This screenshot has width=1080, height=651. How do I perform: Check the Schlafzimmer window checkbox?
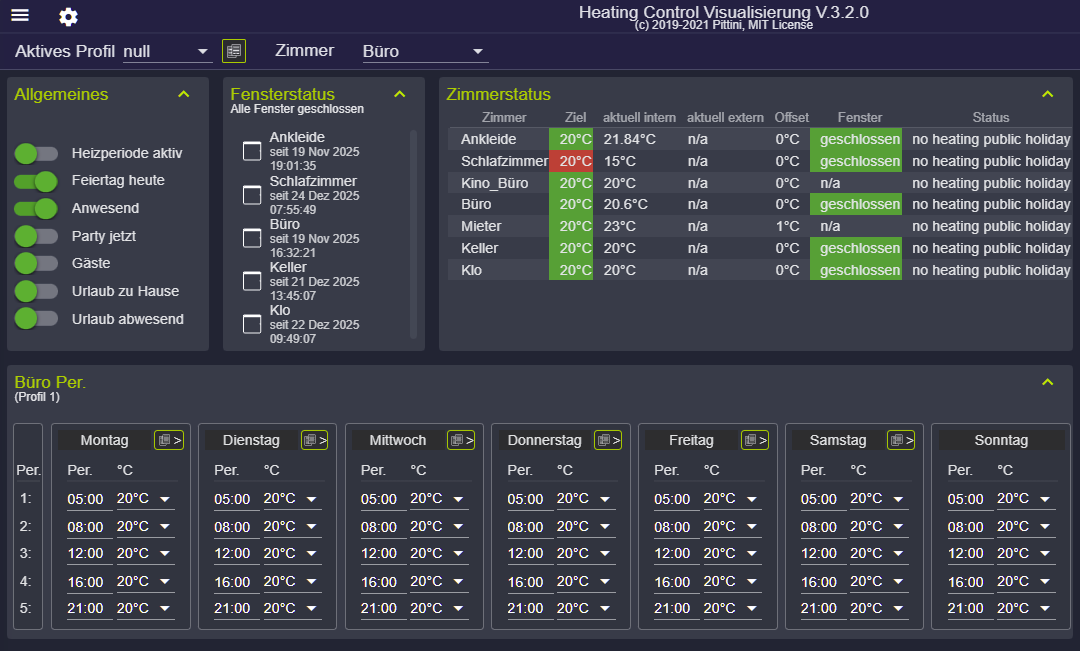pyautogui.click(x=252, y=196)
